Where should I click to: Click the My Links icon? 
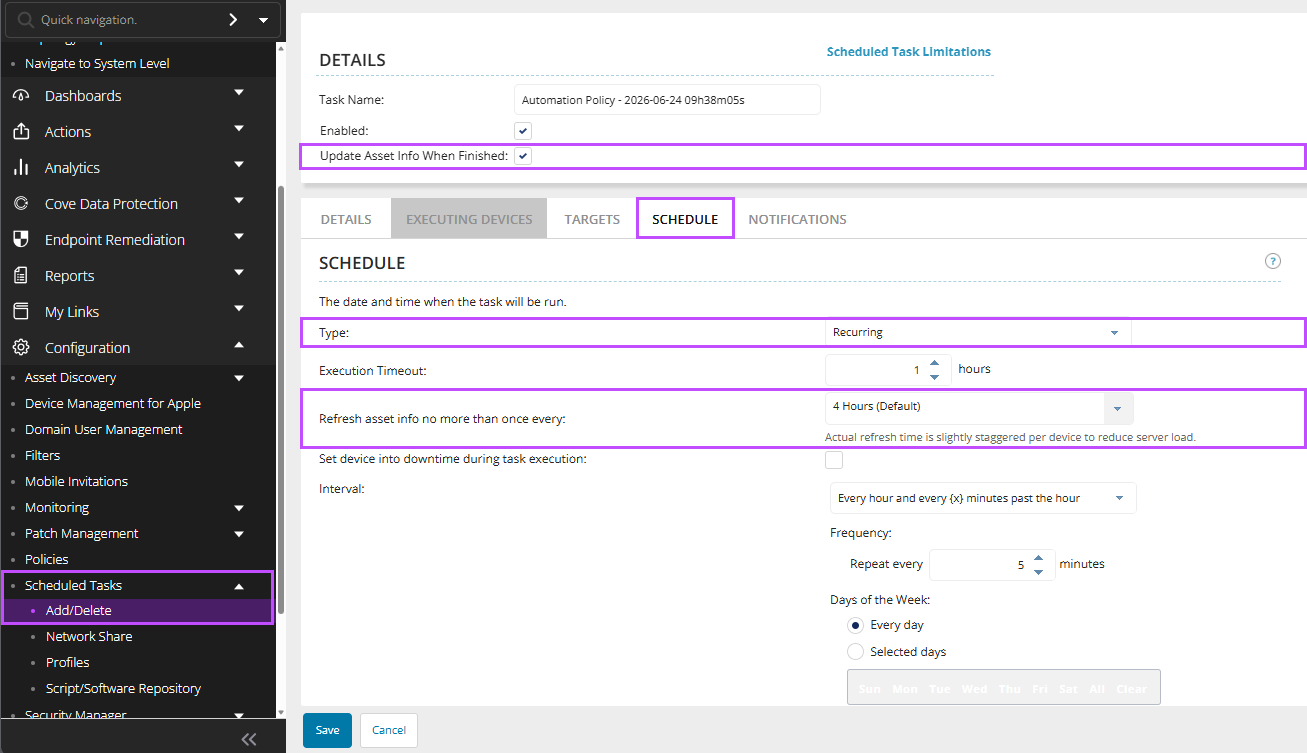21,312
